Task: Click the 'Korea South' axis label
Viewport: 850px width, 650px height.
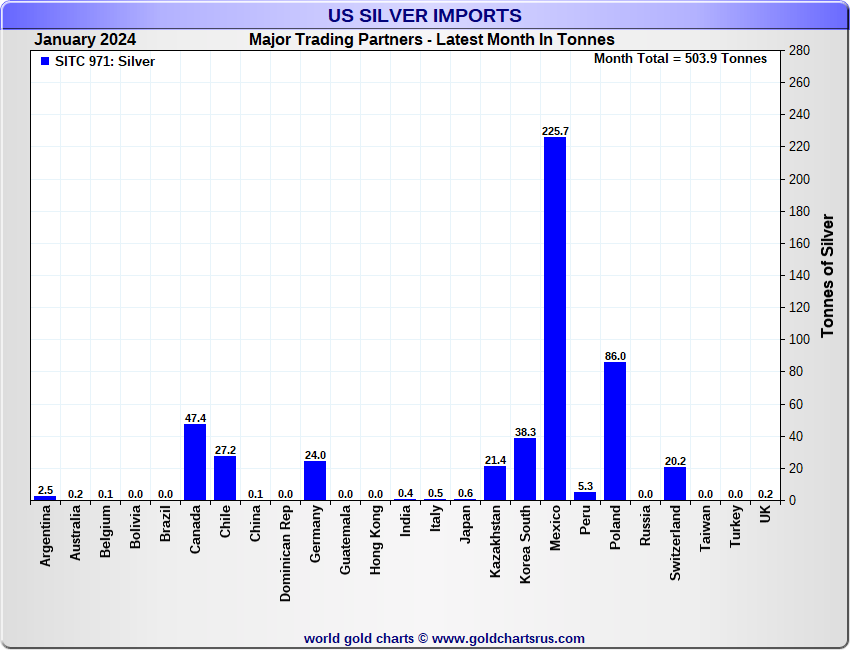Action: (525, 544)
